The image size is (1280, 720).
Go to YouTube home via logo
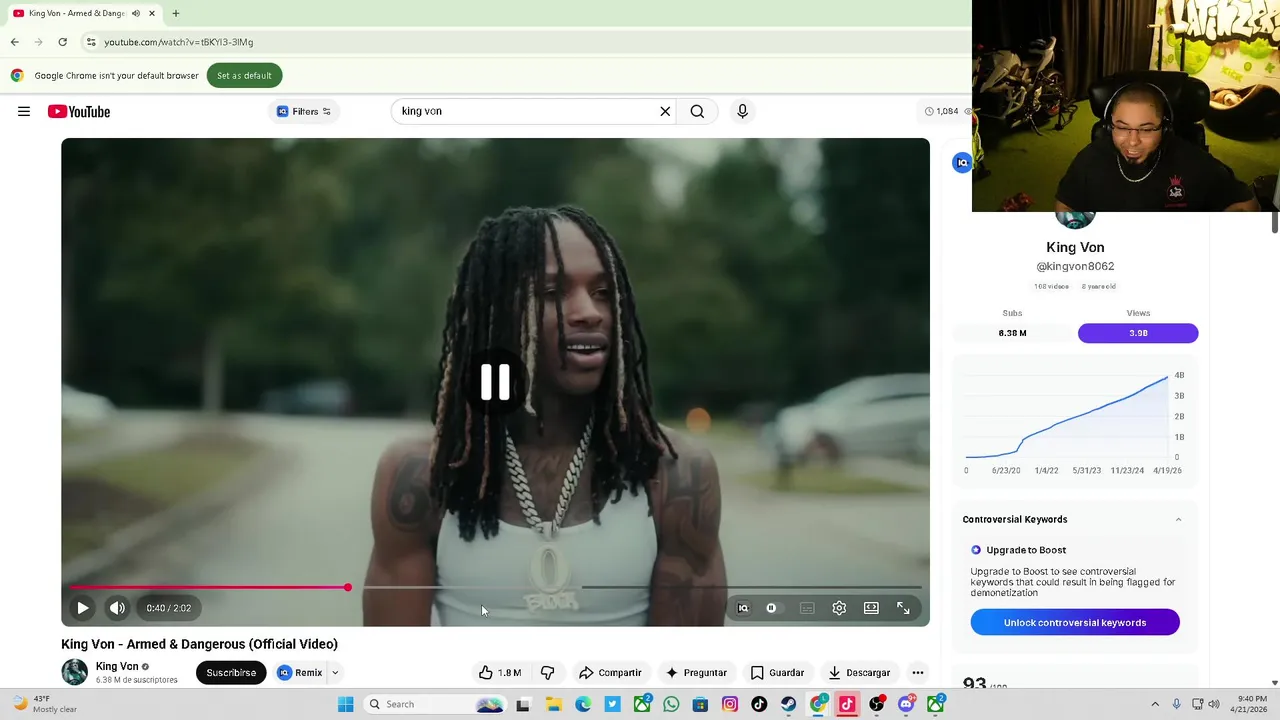click(79, 111)
